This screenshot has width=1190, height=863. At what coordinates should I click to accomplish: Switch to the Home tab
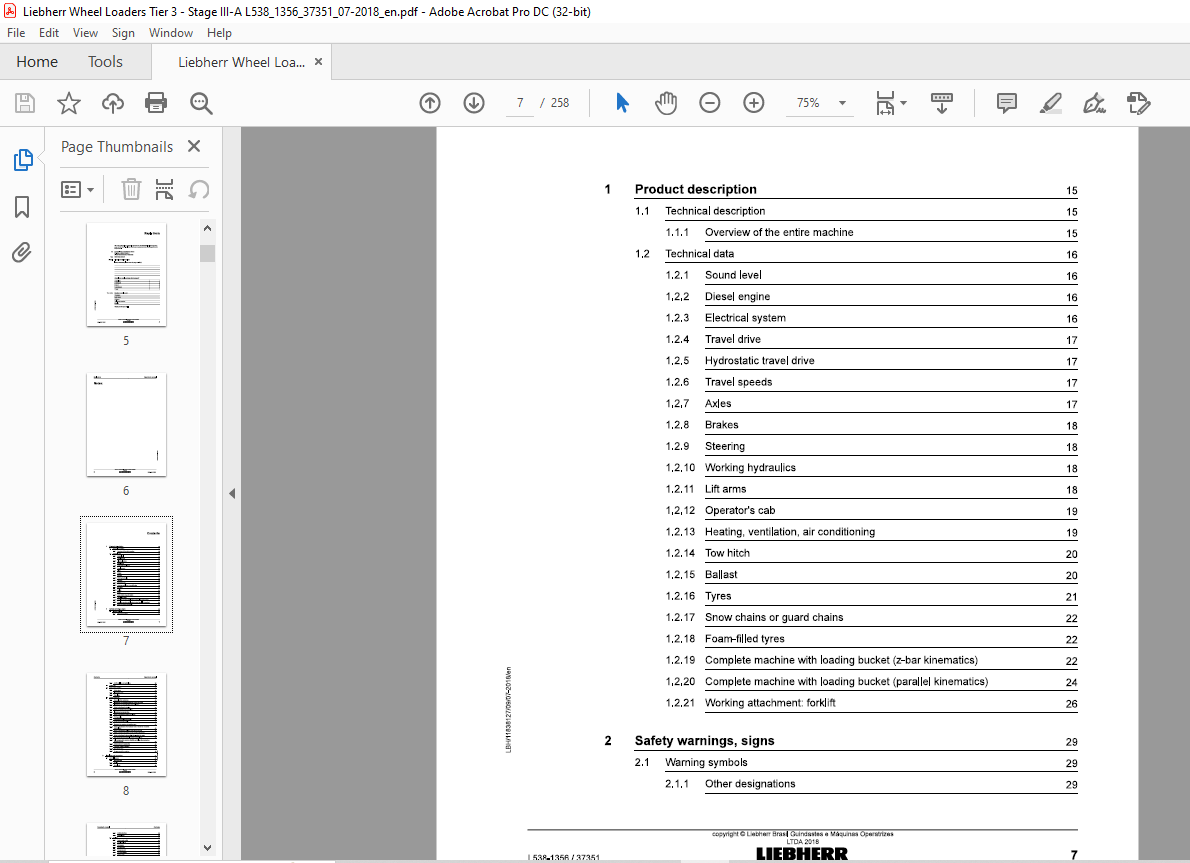click(37, 61)
